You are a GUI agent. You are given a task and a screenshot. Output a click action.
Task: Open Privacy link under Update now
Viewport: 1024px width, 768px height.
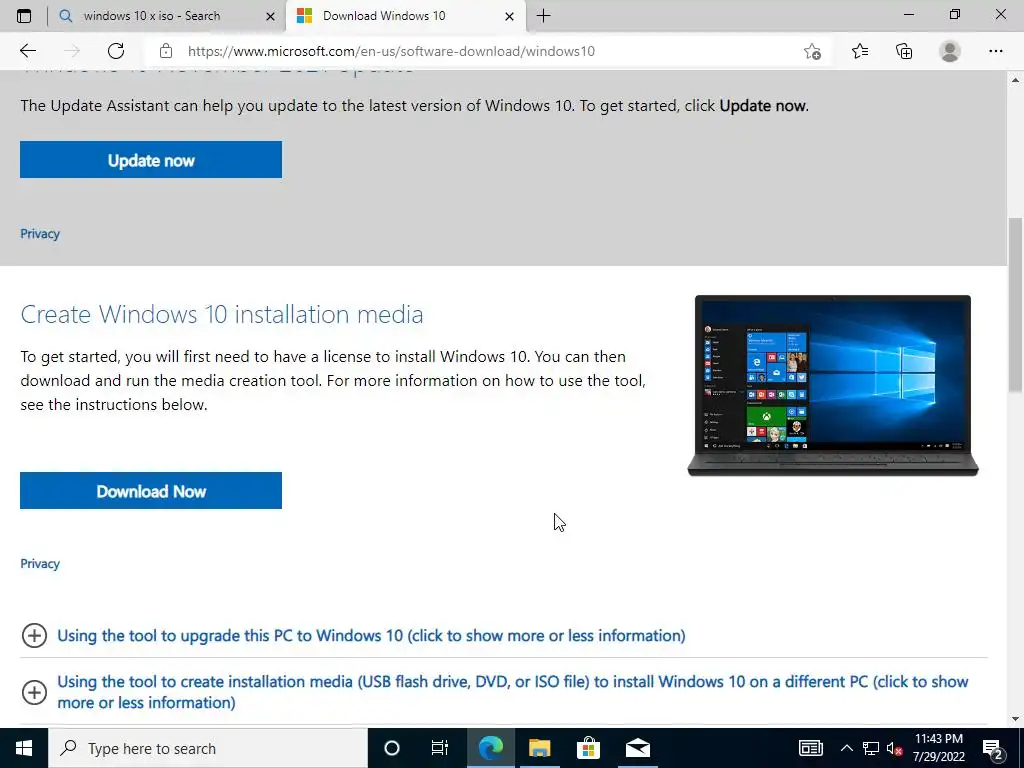point(40,234)
